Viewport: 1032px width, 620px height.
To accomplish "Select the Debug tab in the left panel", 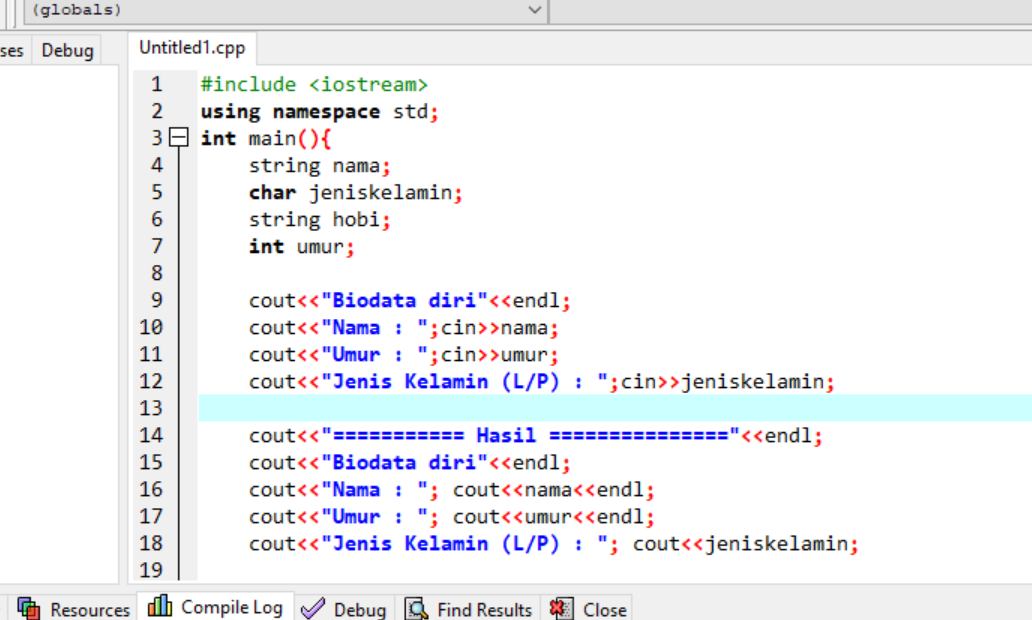I will (x=66, y=49).
